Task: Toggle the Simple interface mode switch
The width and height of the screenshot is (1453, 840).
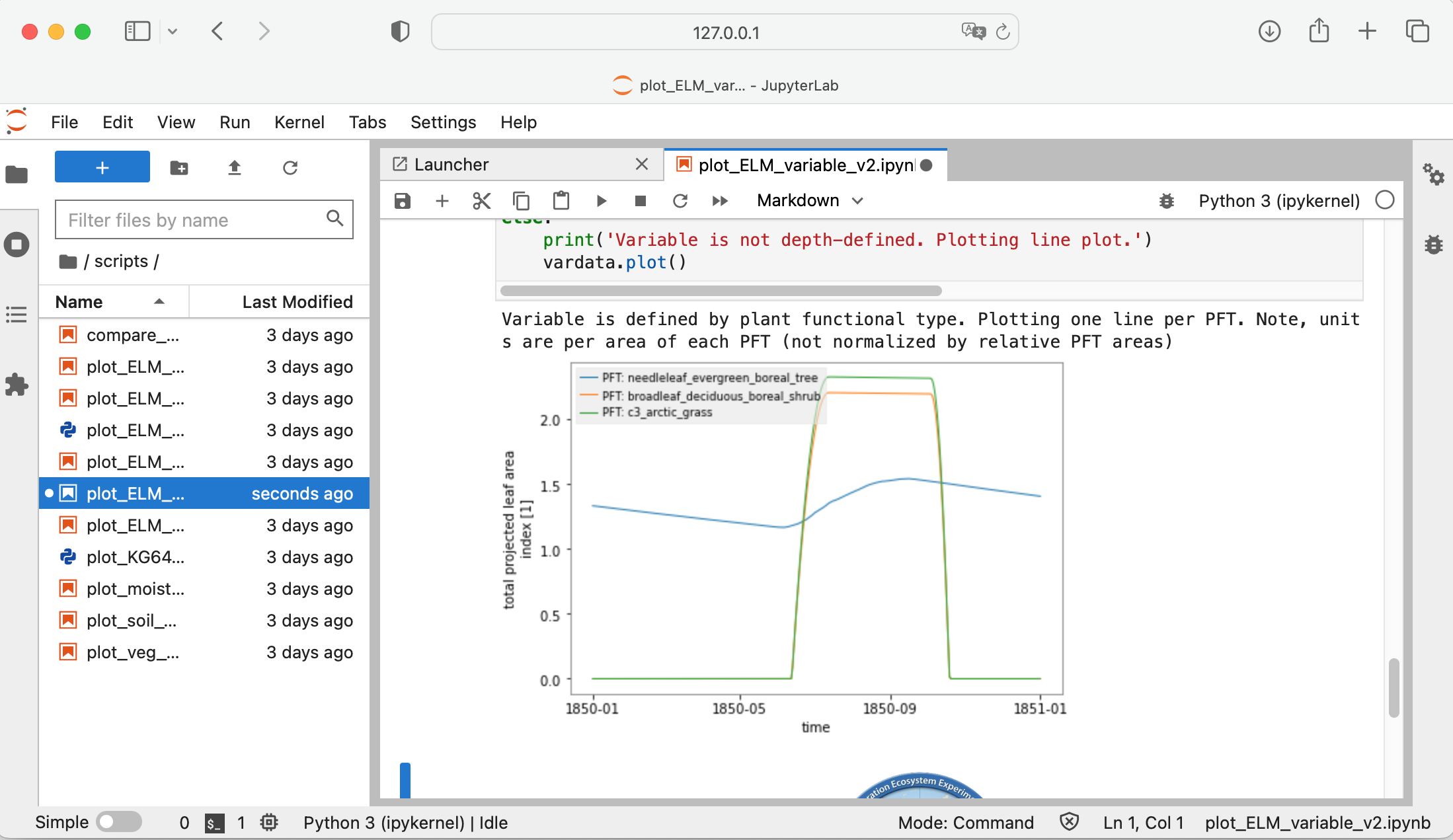Action: 118,822
